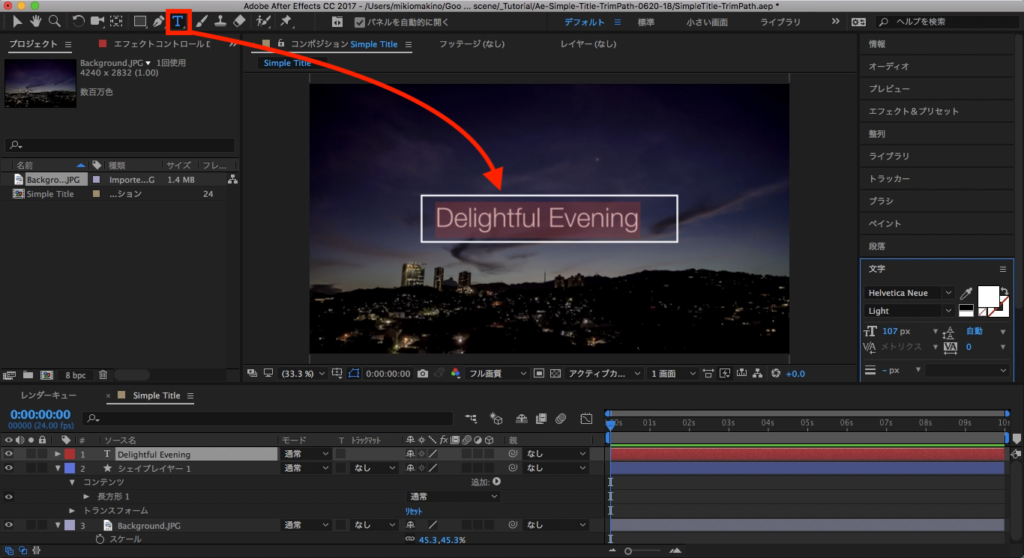Image resolution: width=1024 pixels, height=558 pixels.
Task: Click the リセット link for transform
Action: coord(413,511)
